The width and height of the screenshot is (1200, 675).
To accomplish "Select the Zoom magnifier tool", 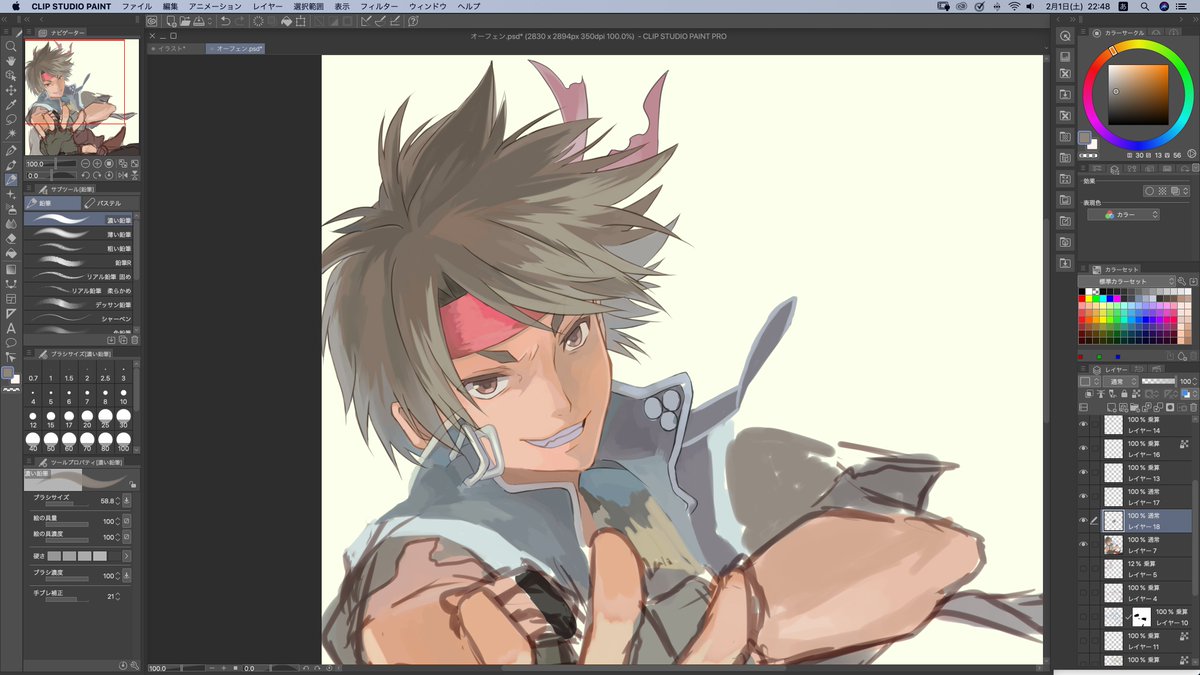I will 11,46.
